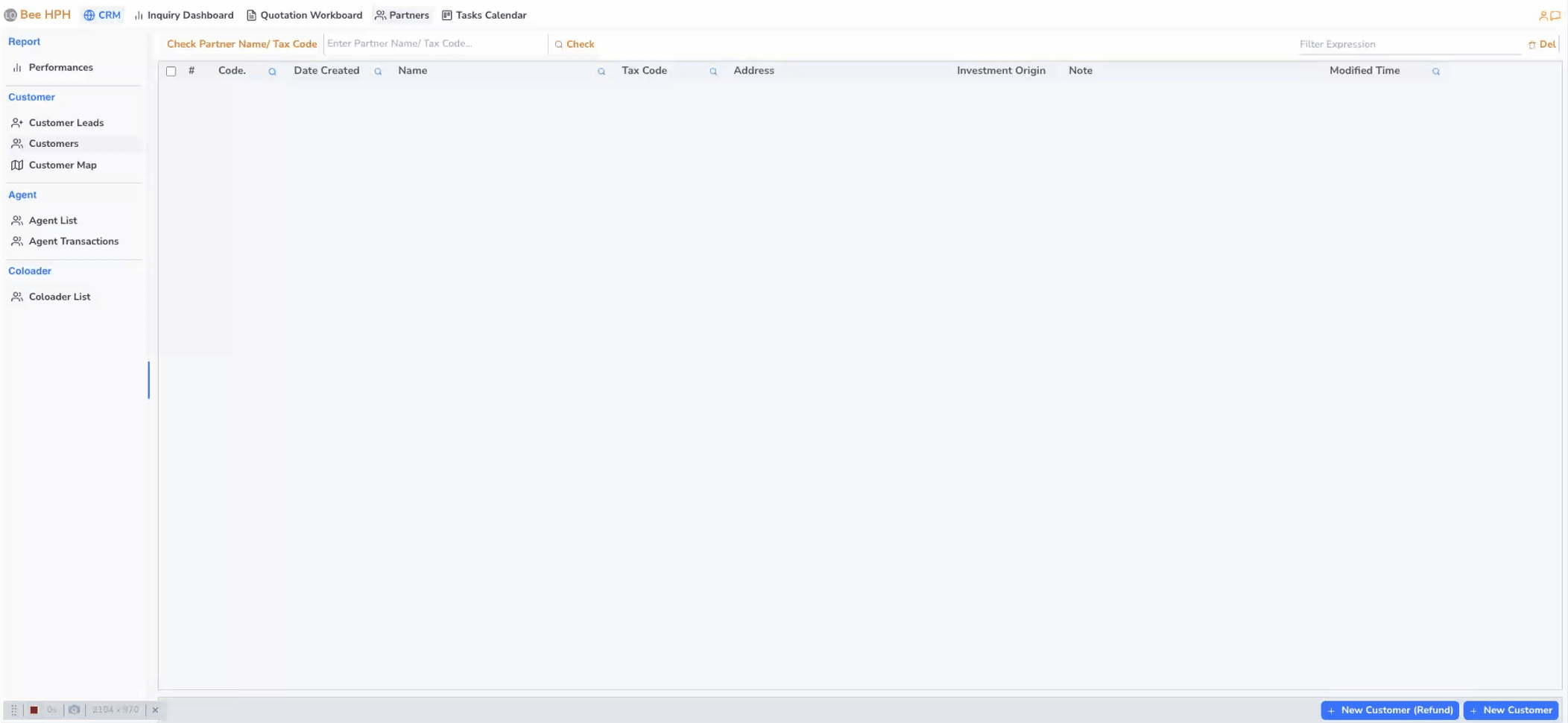
Task: Click the Bee HPH logo icon
Action: click(x=10, y=15)
